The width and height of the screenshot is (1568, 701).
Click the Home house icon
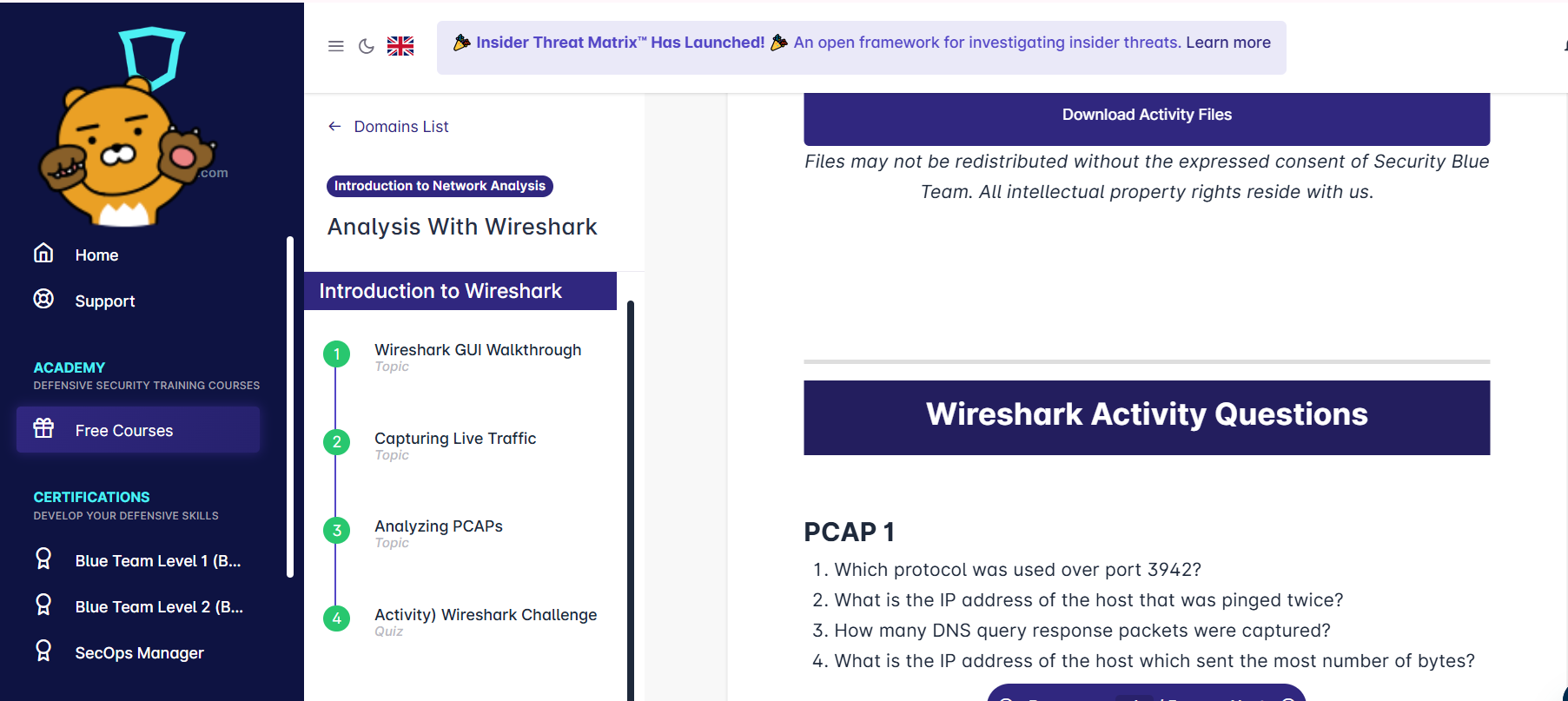point(43,253)
